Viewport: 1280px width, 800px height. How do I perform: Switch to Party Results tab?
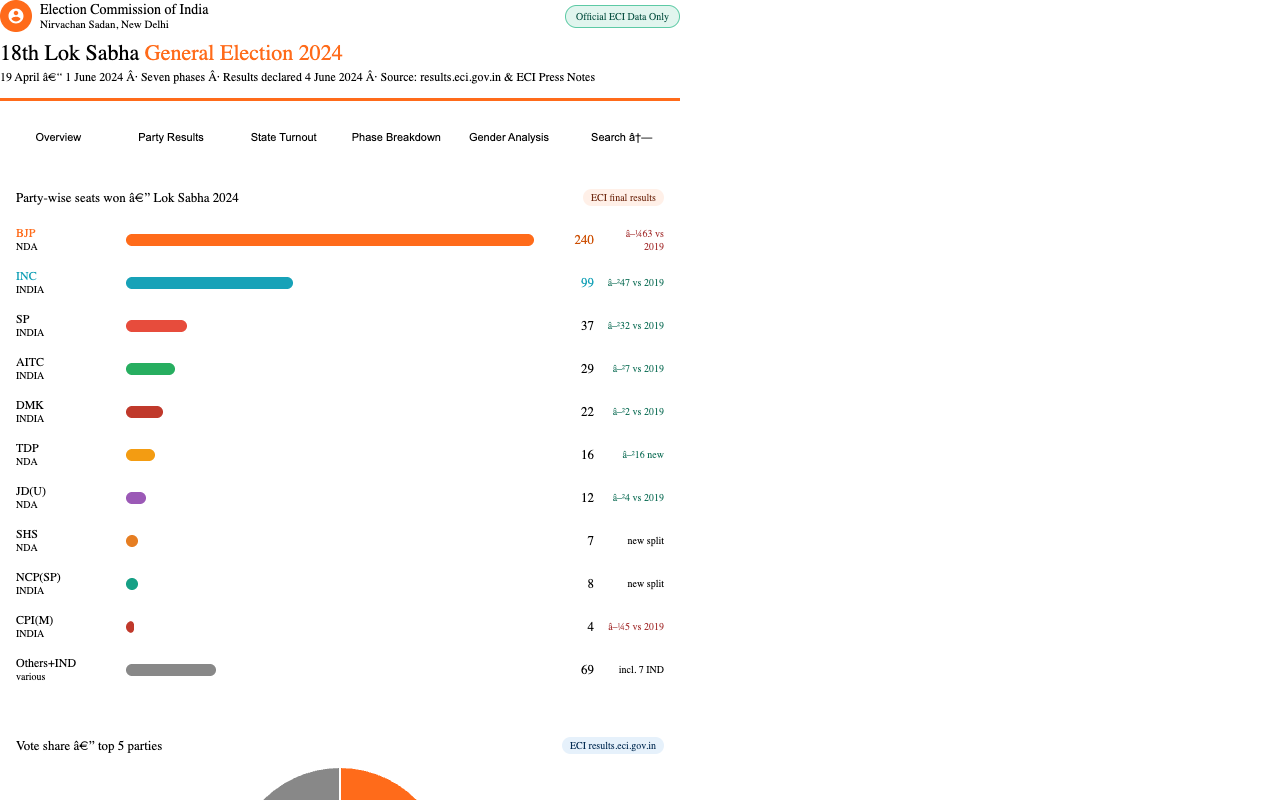pos(171,137)
